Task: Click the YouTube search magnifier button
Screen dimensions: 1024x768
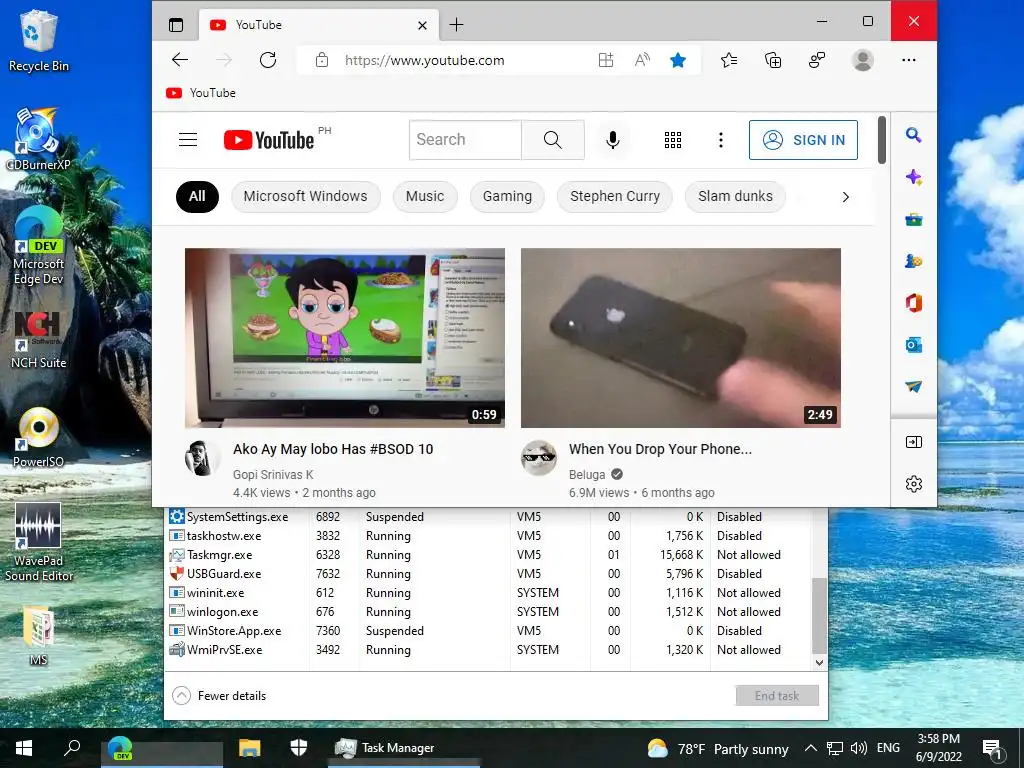Action: 552,140
